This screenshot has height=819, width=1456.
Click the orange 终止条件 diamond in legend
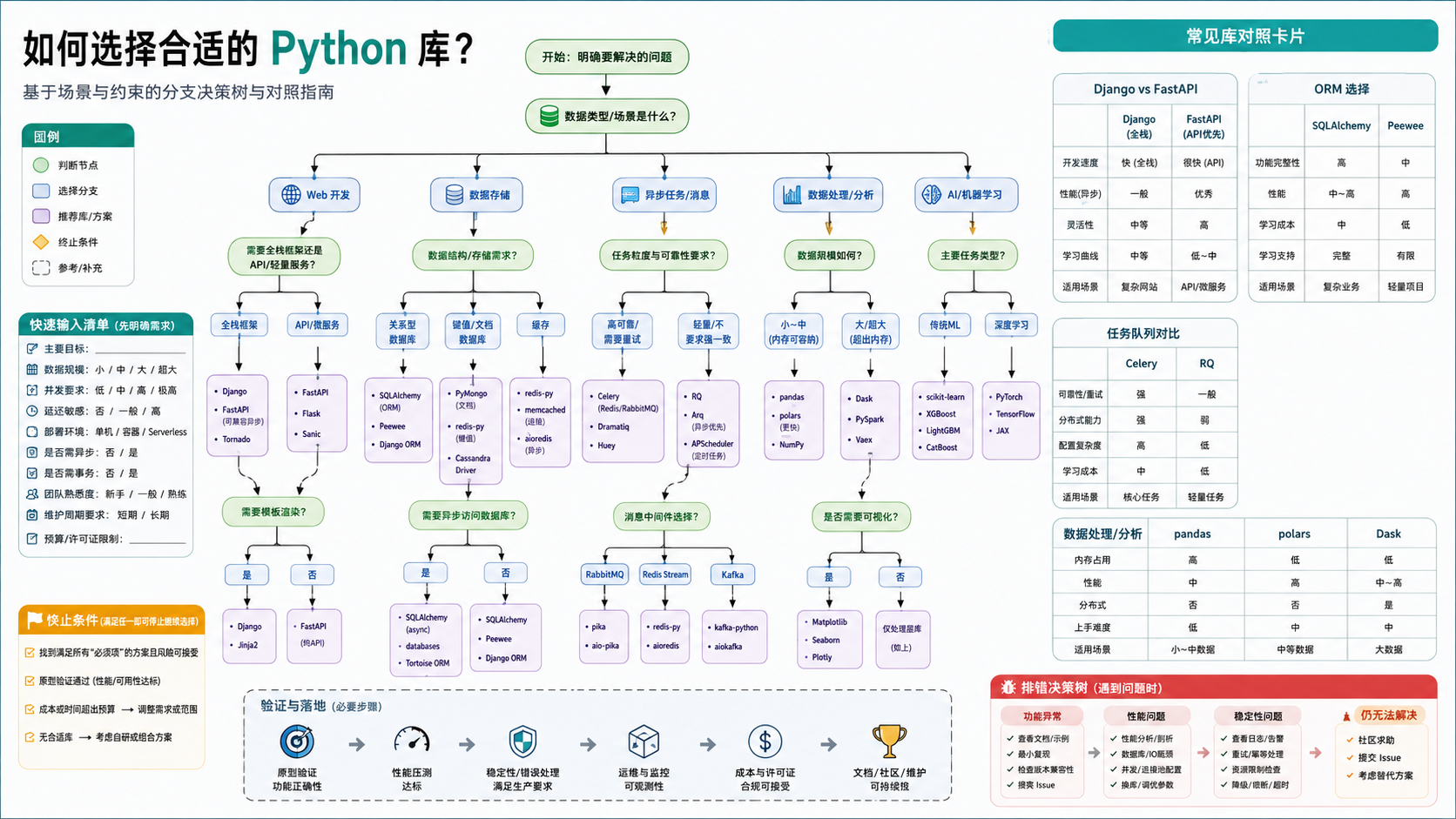(x=41, y=242)
